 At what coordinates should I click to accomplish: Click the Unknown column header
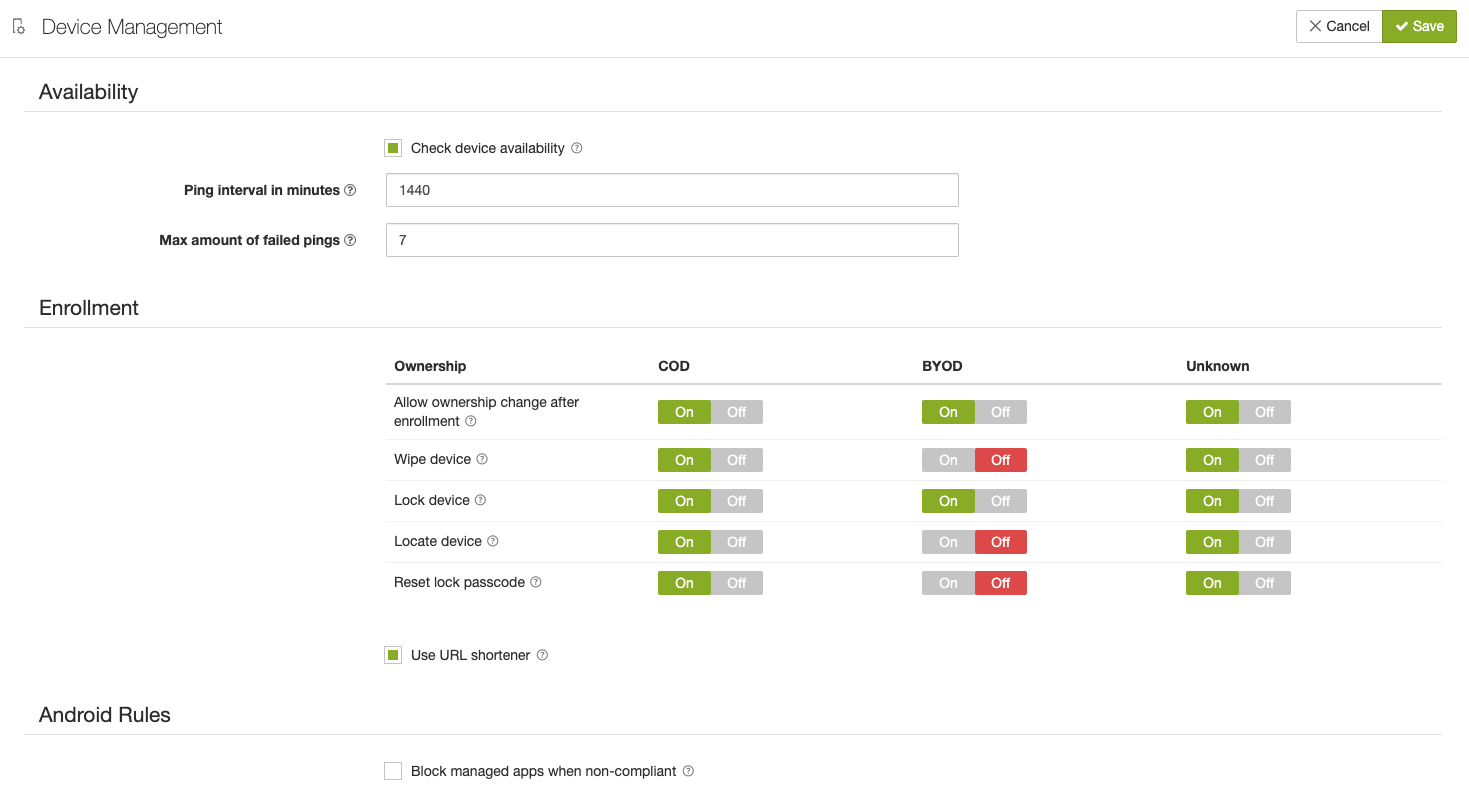tap(1218, 366)
